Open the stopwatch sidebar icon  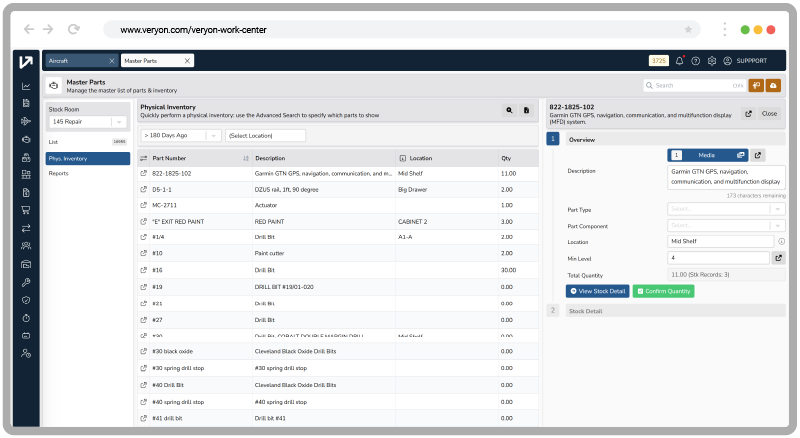point(26,318)
